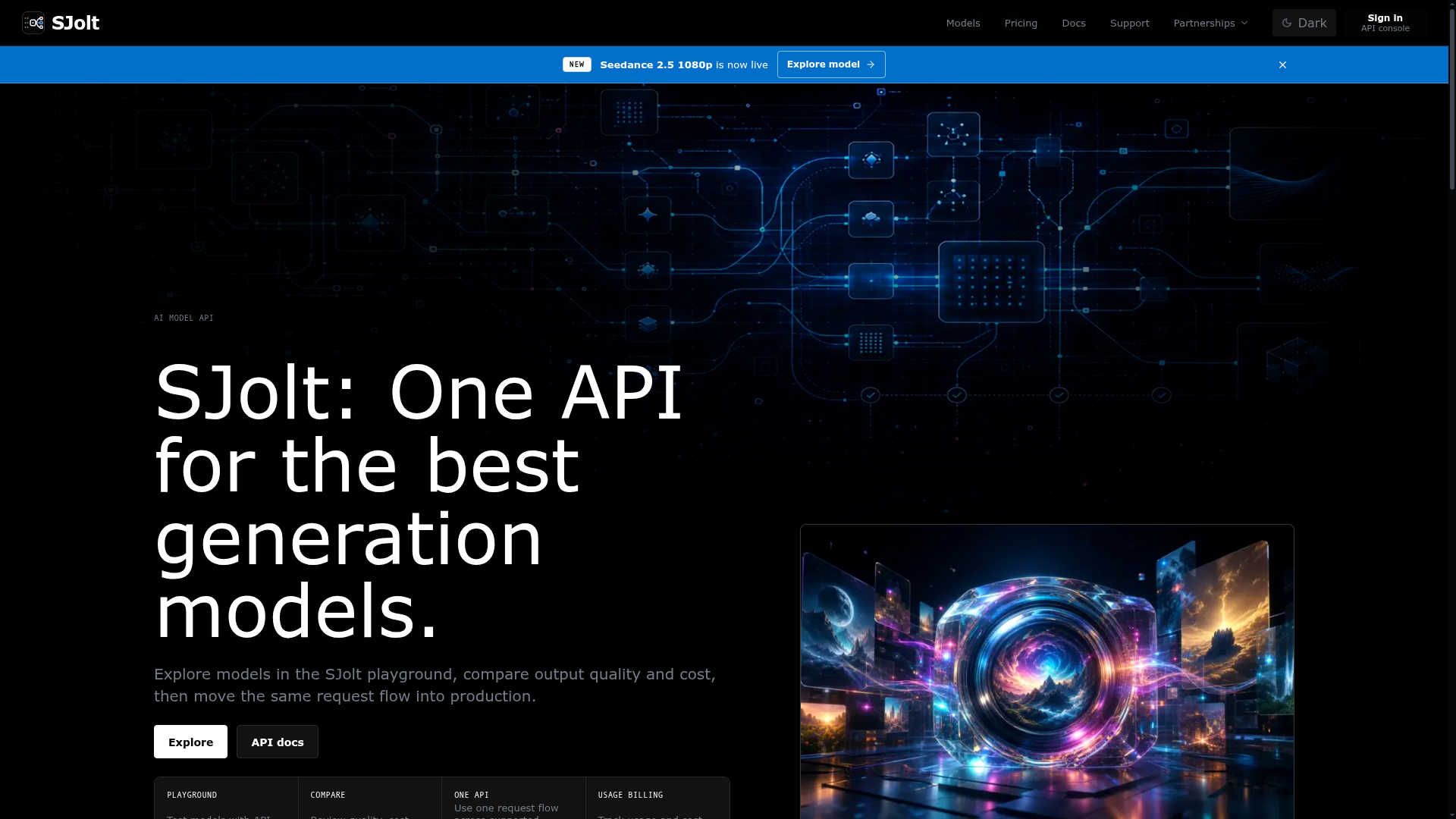Click Sign in API console button
Image resolution: width=1456 pixels, height=819 pixels.
click(x=1385, y=23)
